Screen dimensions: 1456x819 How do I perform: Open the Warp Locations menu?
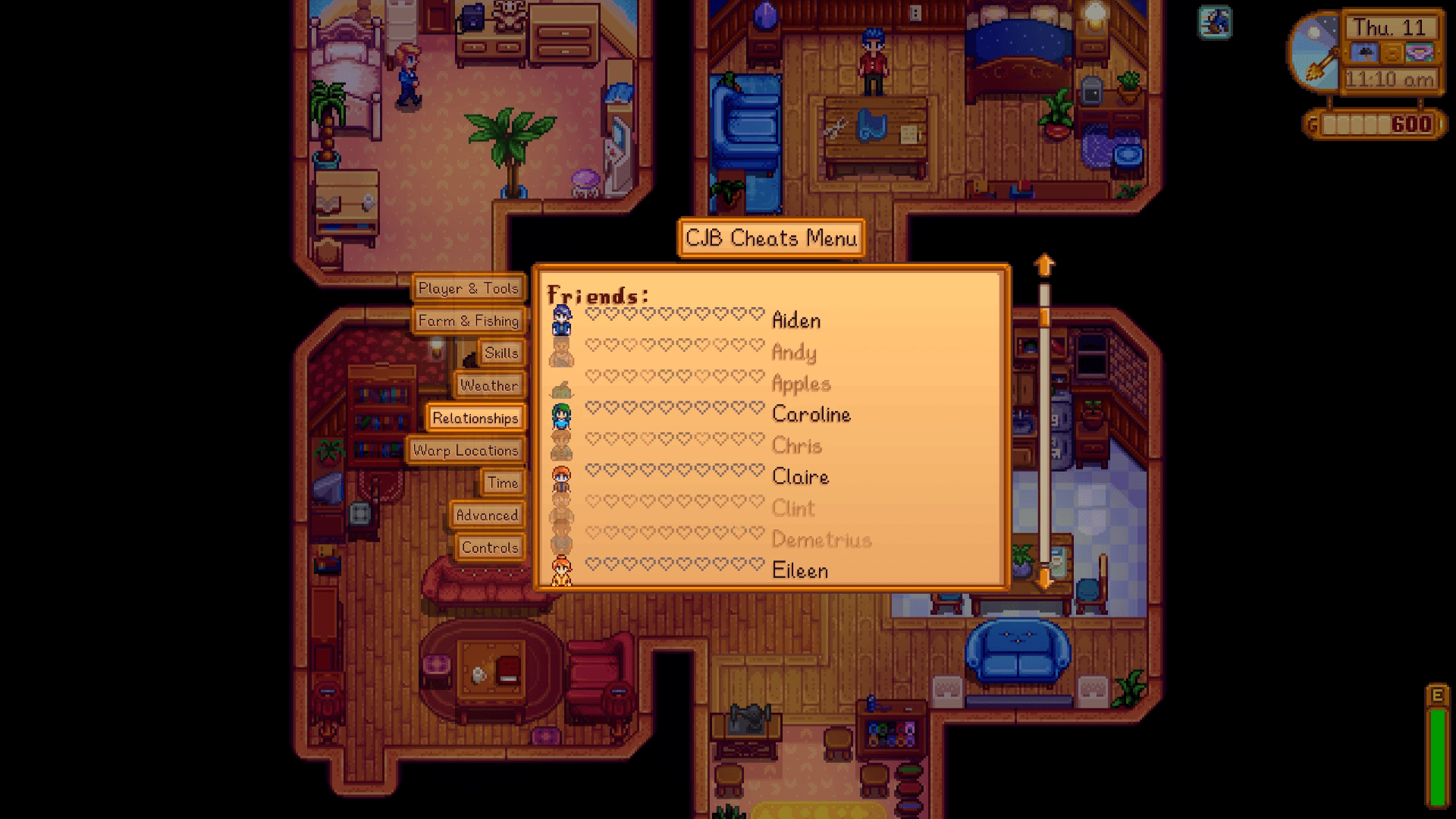[x=466, y=450]
